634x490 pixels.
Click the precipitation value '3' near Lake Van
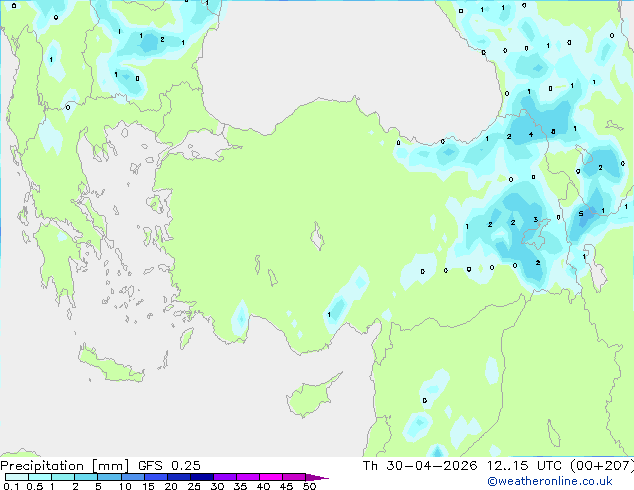[535, 220]
